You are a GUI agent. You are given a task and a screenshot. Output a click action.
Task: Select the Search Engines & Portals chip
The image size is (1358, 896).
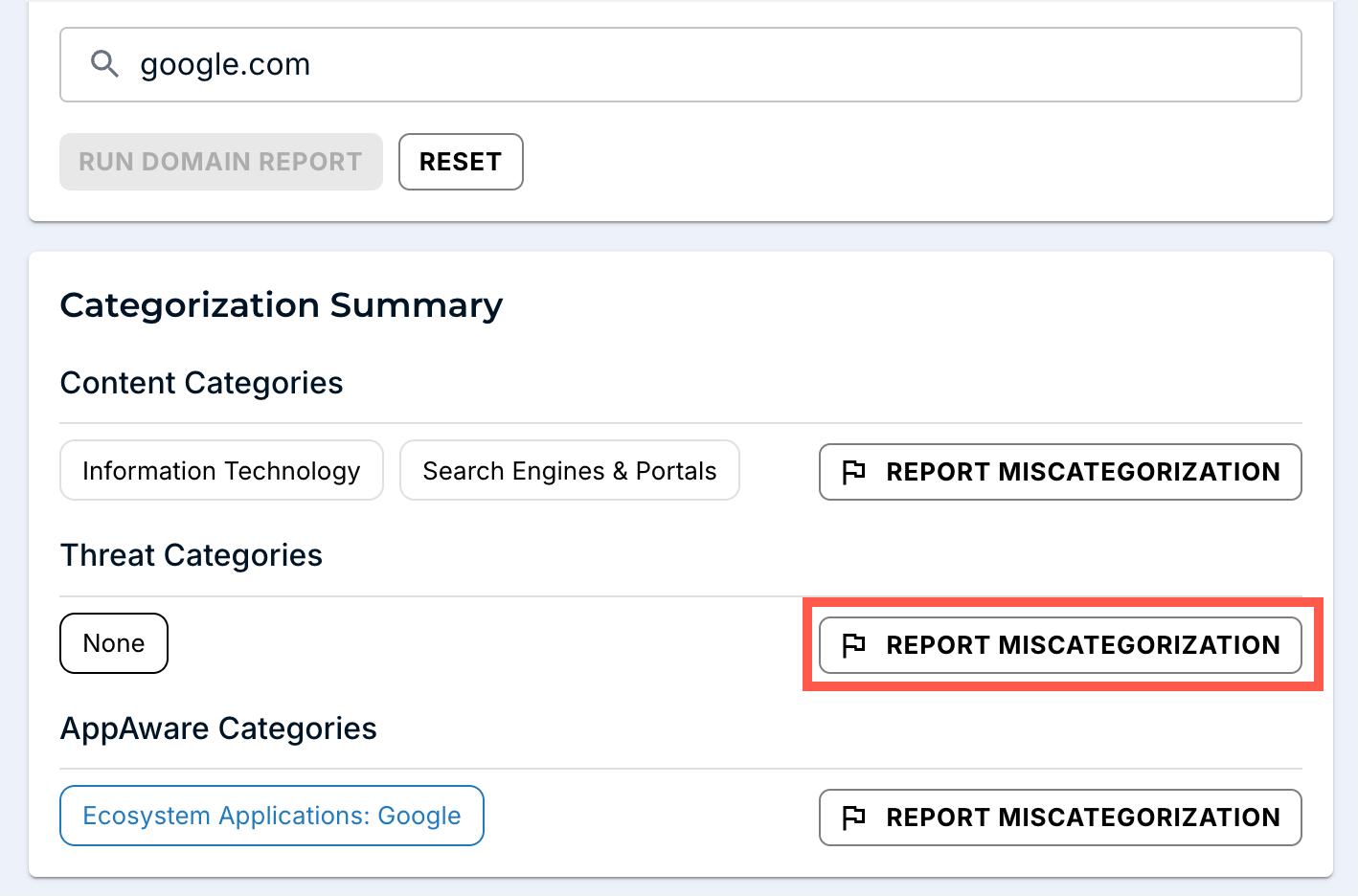[x=569, y=471]
